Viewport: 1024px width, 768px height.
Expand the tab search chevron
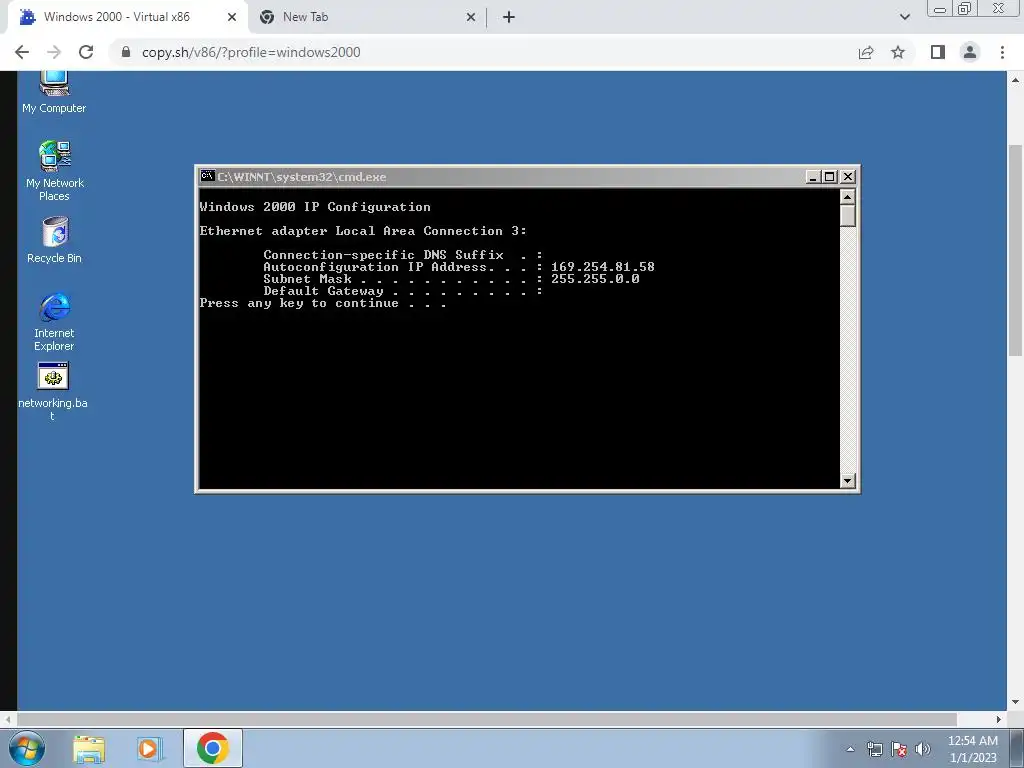pos(904,17)
